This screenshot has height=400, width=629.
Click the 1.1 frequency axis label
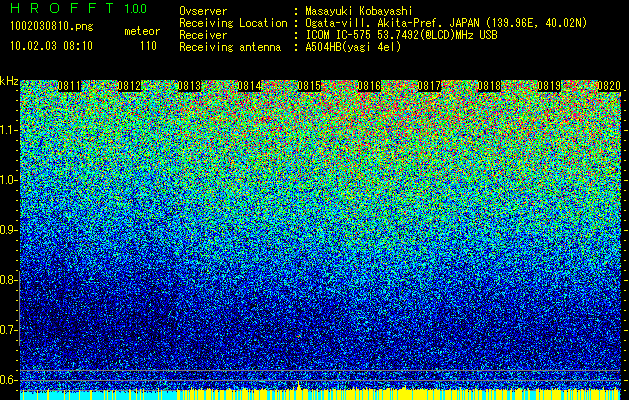[8, 130]
